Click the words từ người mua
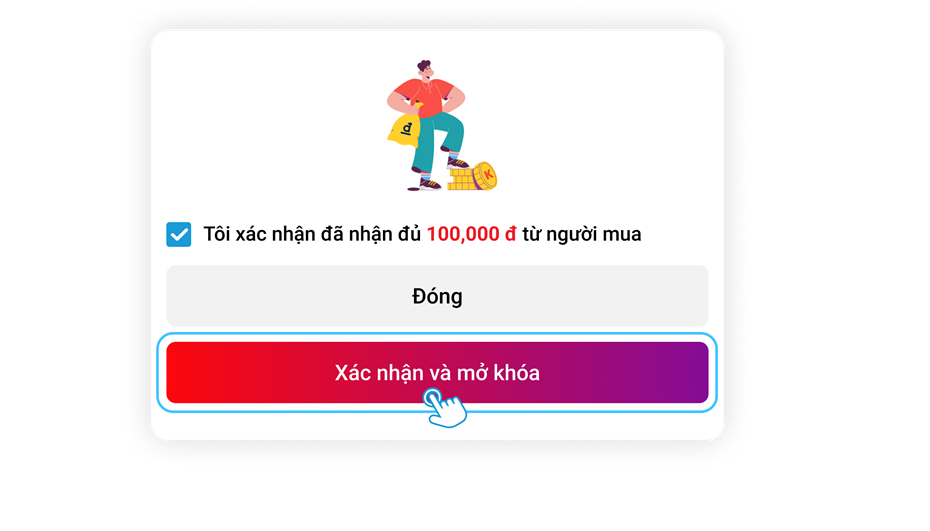Screen dimensions: 930x531 click(x=582, y=234)
